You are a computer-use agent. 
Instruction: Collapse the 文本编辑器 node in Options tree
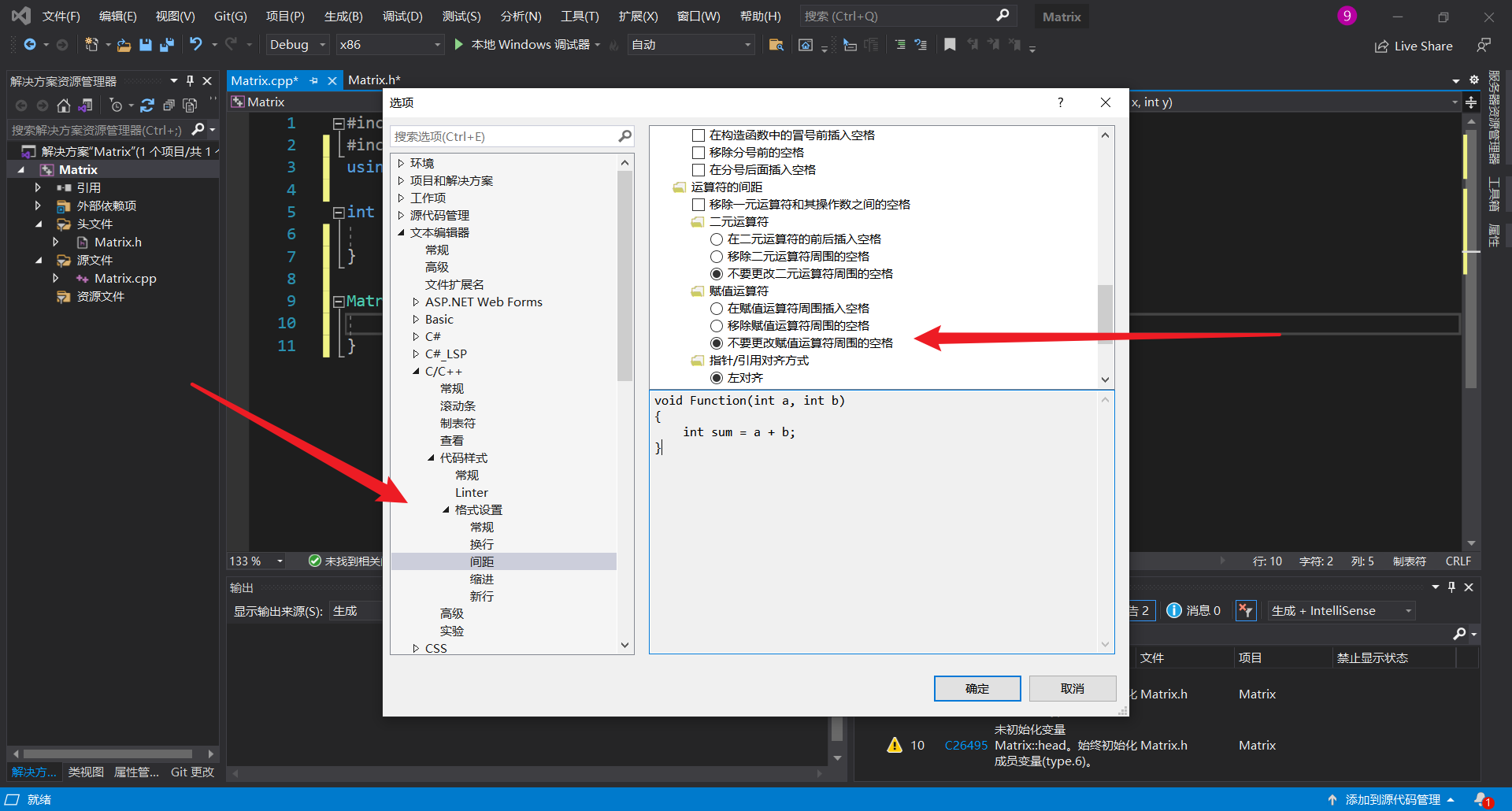tap(401, 232)
